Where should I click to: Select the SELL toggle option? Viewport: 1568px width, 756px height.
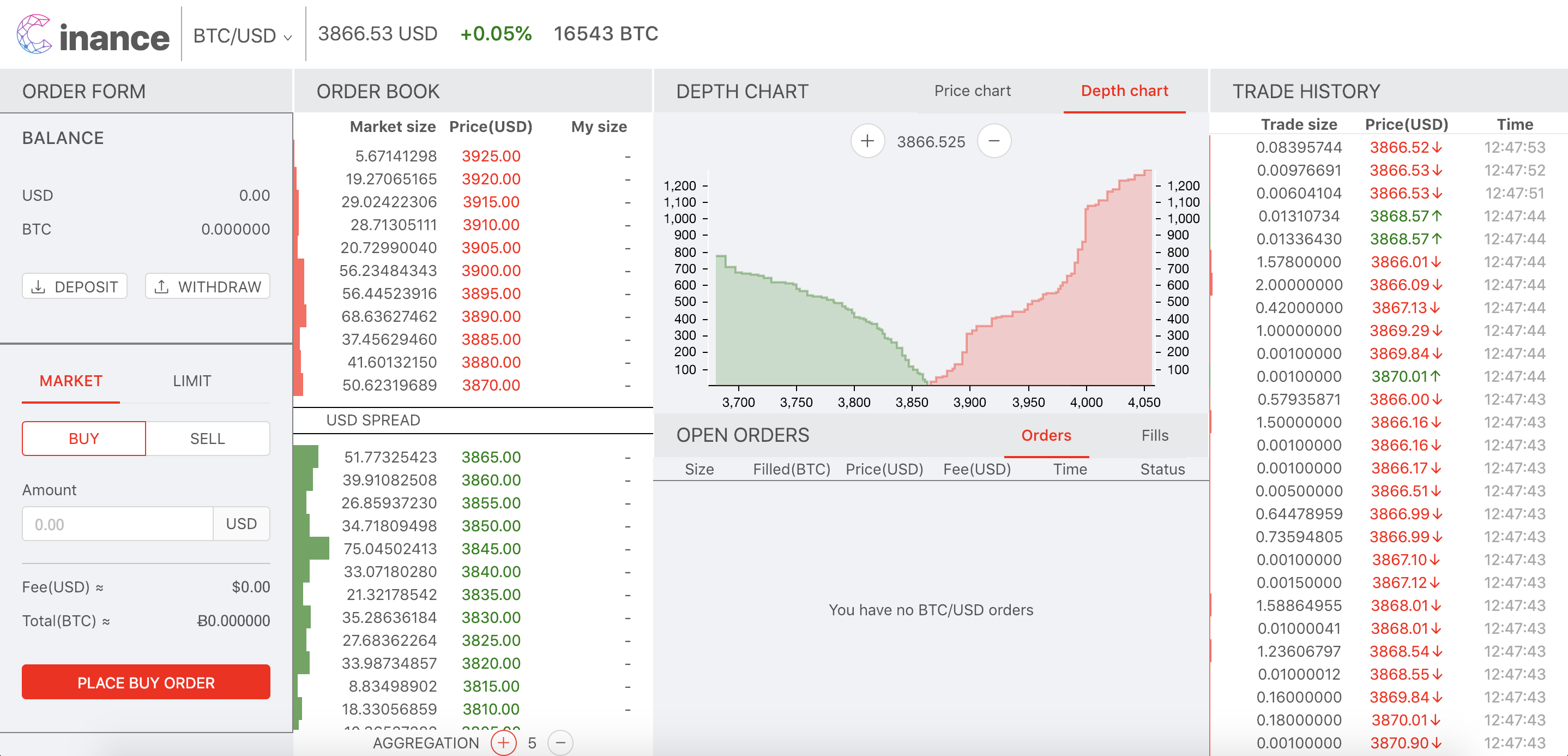click(208, 439)
